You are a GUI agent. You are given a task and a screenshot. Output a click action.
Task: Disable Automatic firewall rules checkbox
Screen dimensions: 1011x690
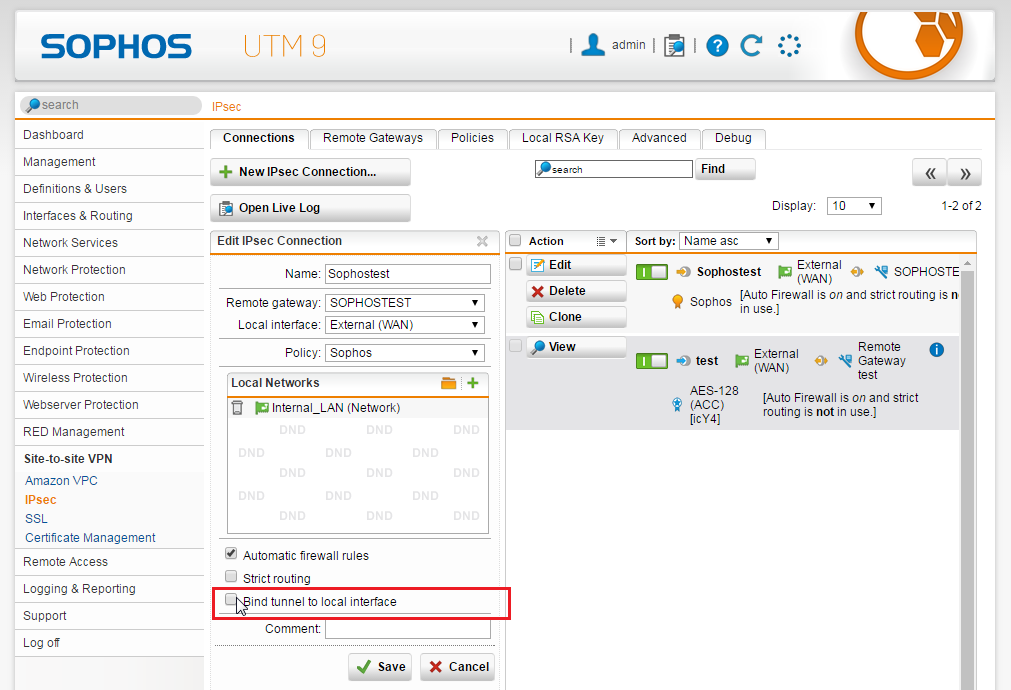[x=231, y=553]
